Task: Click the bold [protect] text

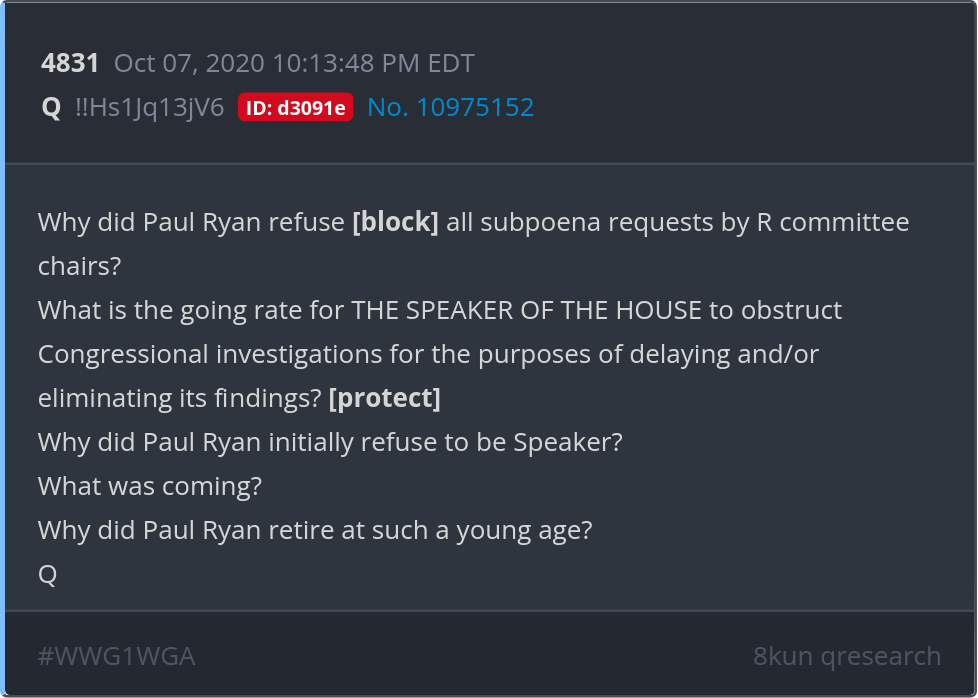Action: (384, 398)
